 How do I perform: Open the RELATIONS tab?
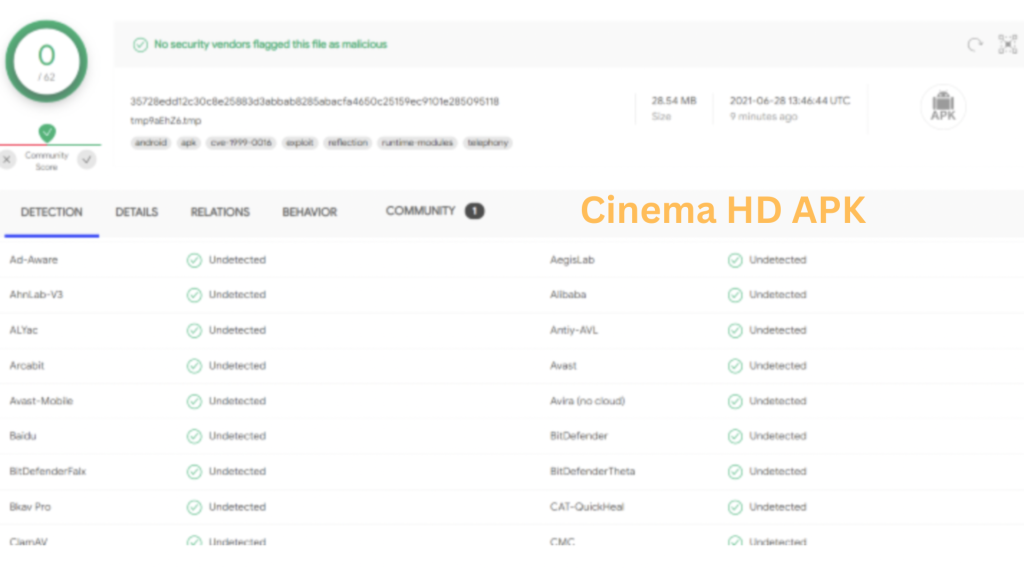[x=220, y=212]
